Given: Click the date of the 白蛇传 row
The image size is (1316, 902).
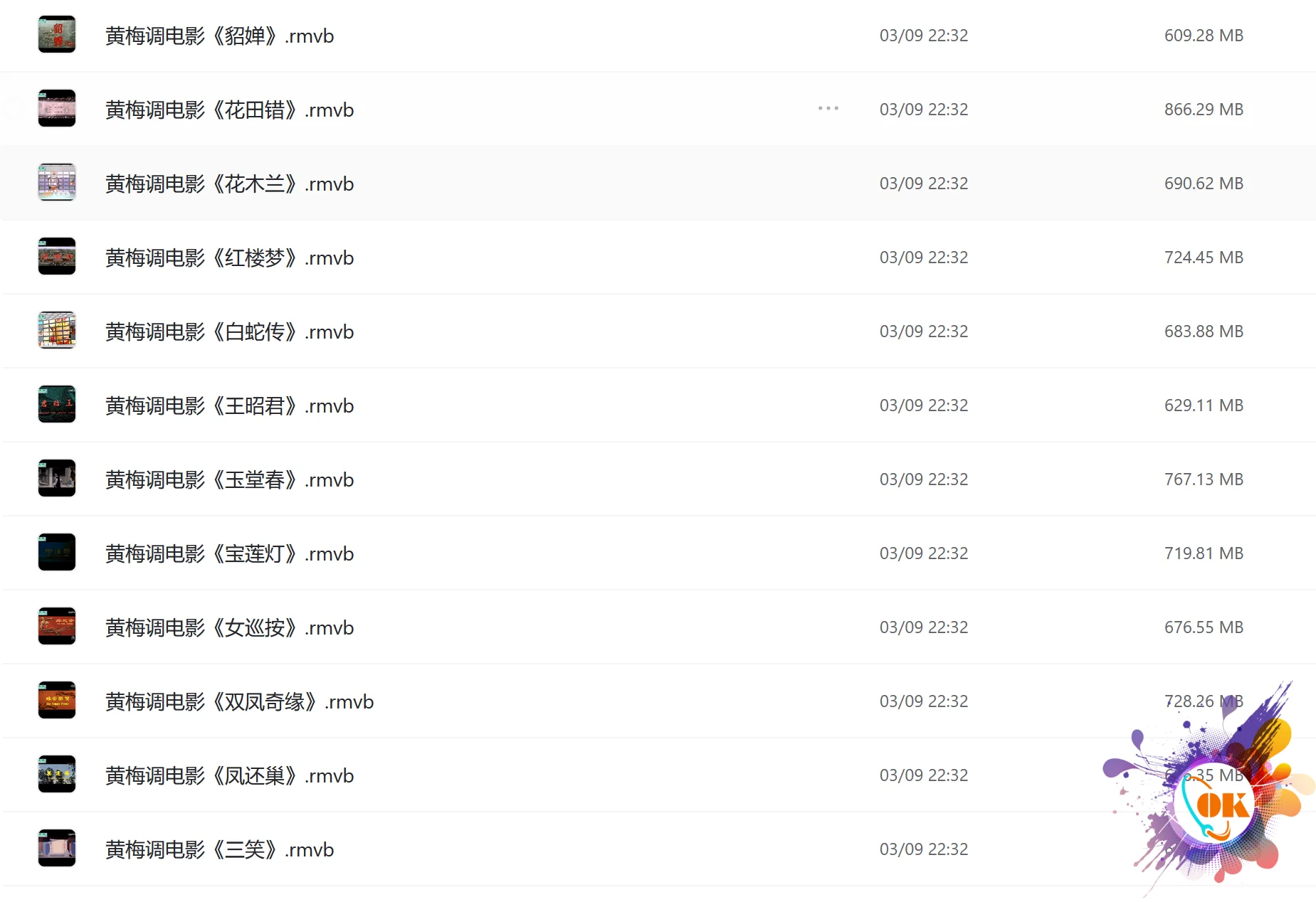Looking at the screenshot, I should pos(924,331).
